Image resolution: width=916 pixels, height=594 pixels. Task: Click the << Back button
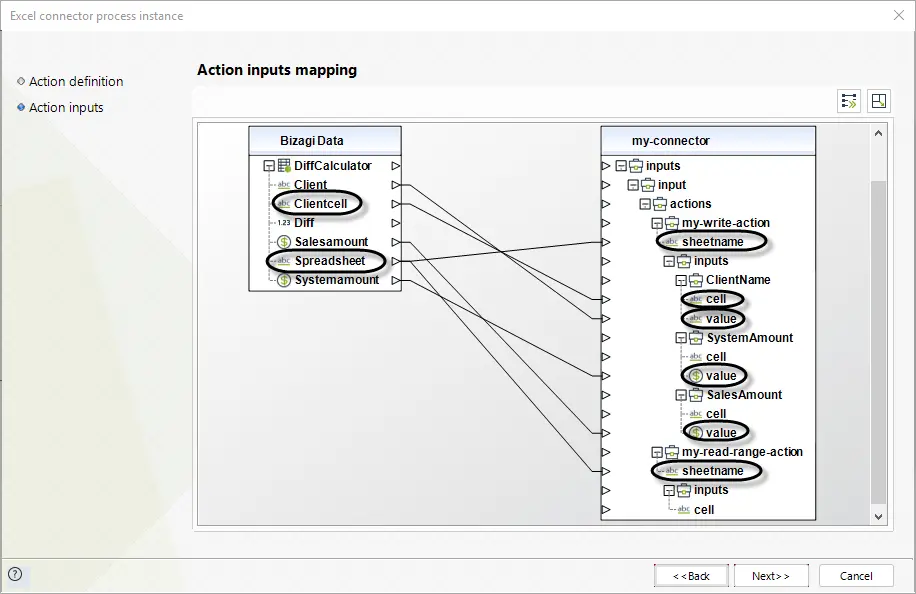(691, 576)
